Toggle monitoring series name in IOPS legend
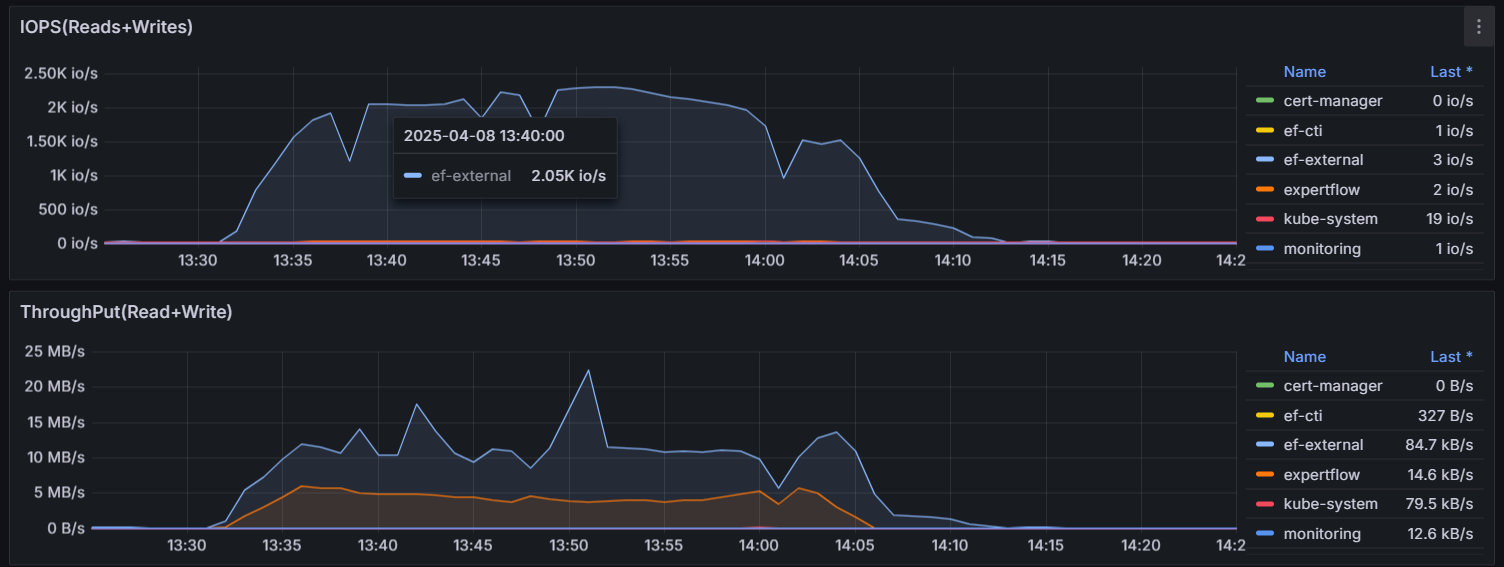The width and height of the screenshot is (1504, 567). pos(1322,249)
